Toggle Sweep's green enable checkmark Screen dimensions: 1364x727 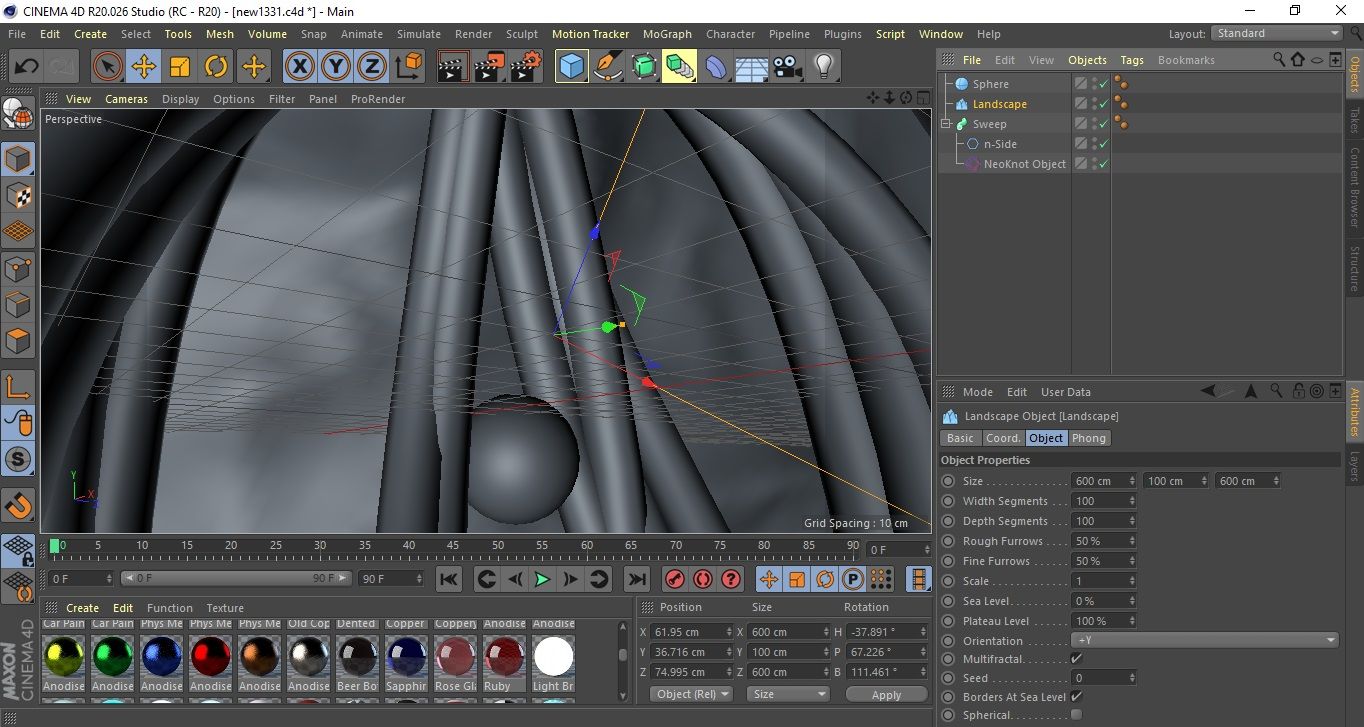(x=1104, y=125)
